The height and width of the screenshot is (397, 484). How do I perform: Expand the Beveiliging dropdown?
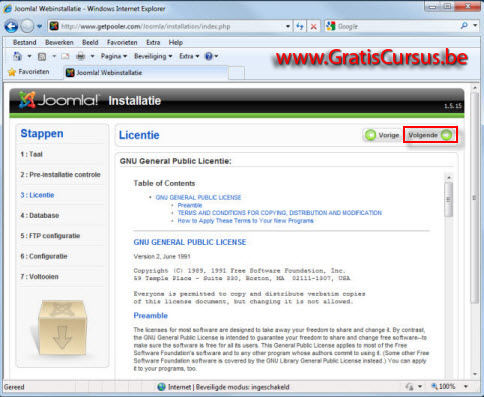point(153,56)
